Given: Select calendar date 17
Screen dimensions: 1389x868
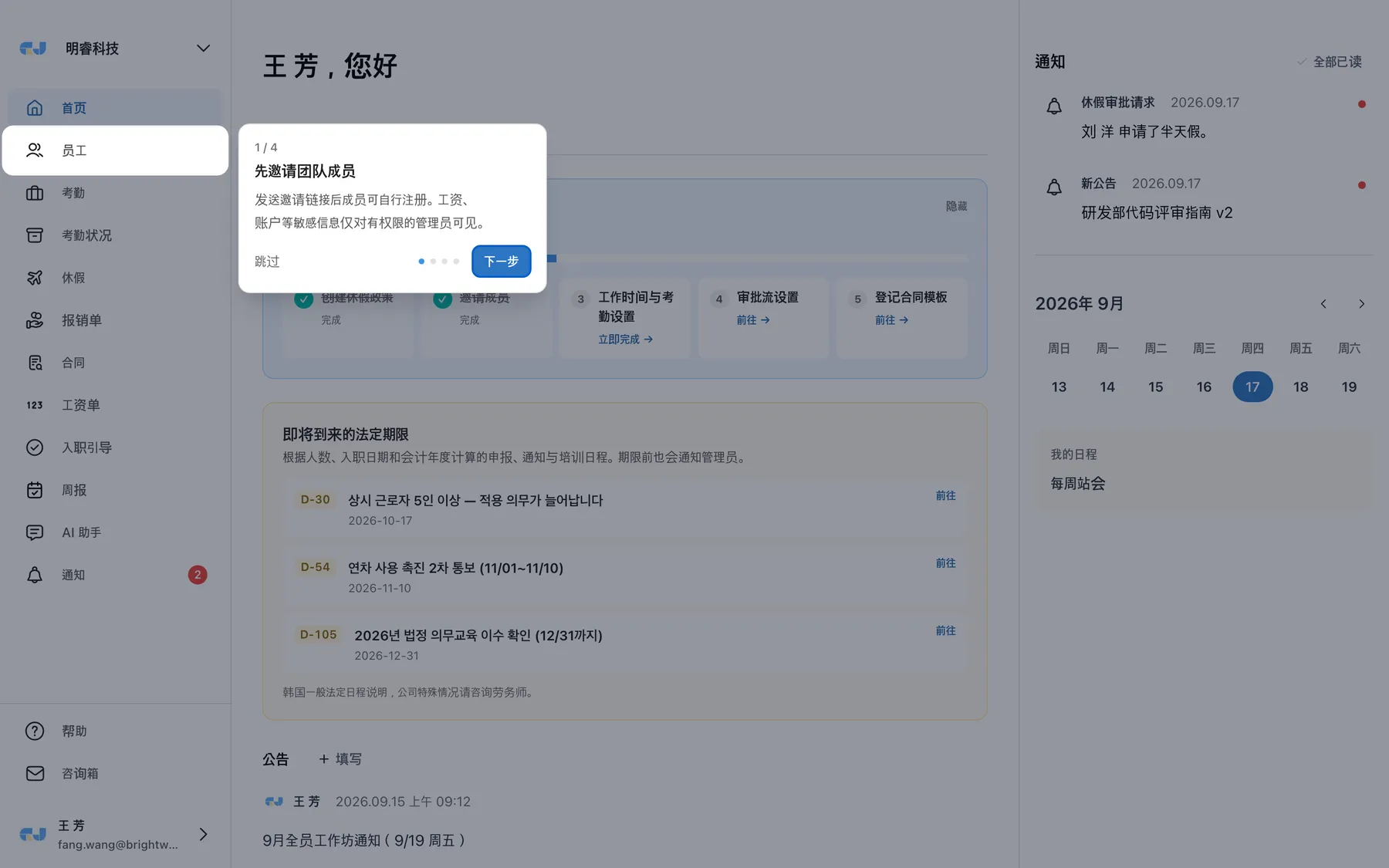Looking at the screenshot, I should click(1252, 387).
